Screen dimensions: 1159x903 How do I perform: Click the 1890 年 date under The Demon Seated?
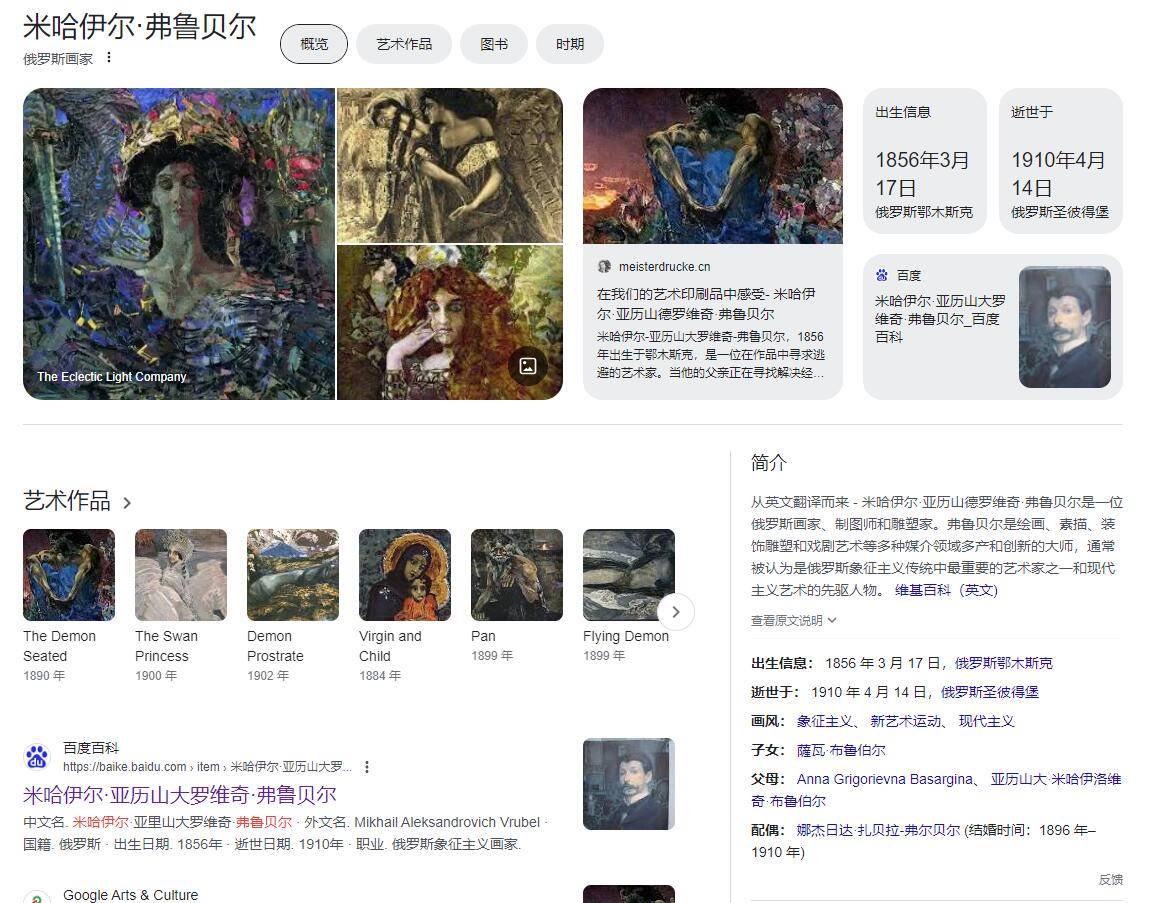[x=44, y=675]
